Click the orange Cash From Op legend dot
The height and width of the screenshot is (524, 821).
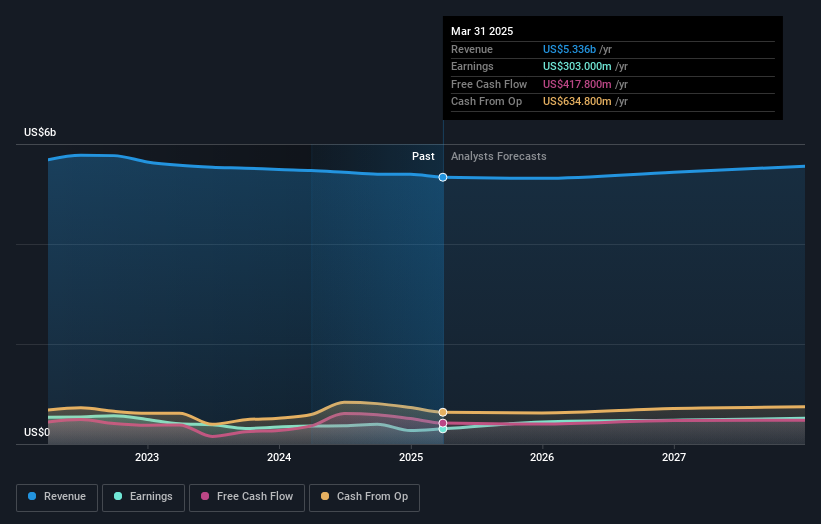325,496
